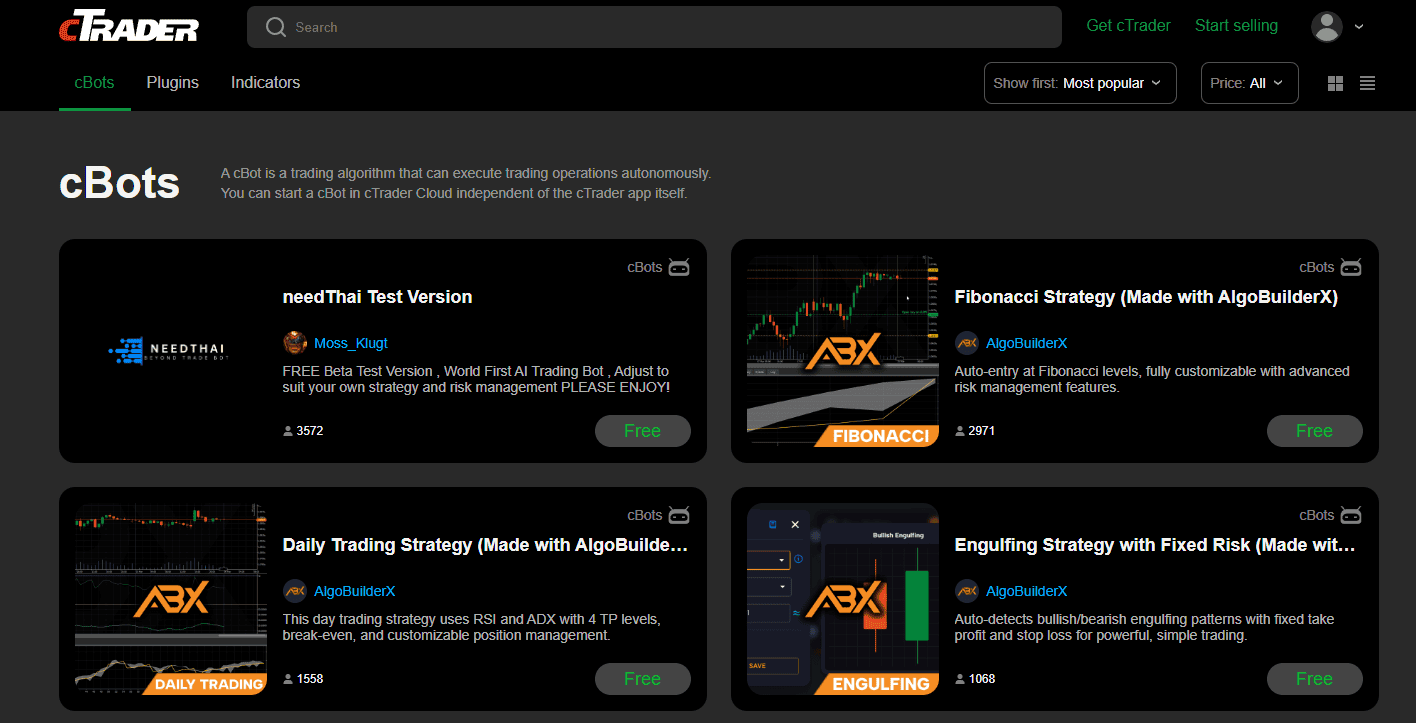Click the needThai card description text

click(x=477, y=379)
